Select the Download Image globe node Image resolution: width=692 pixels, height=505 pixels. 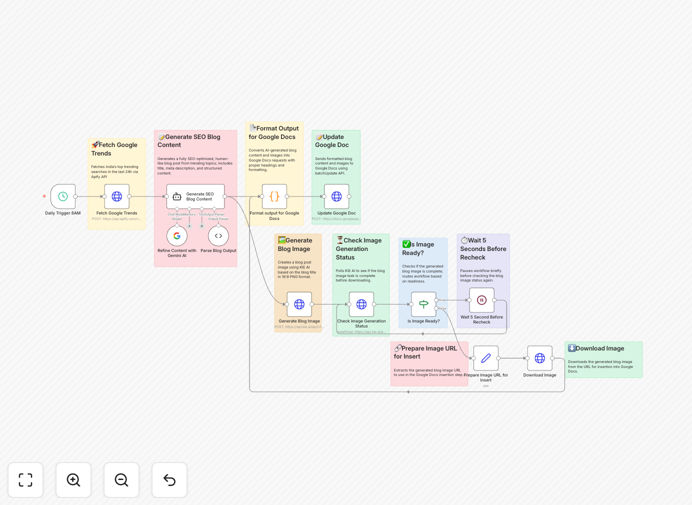click(540, 358)
